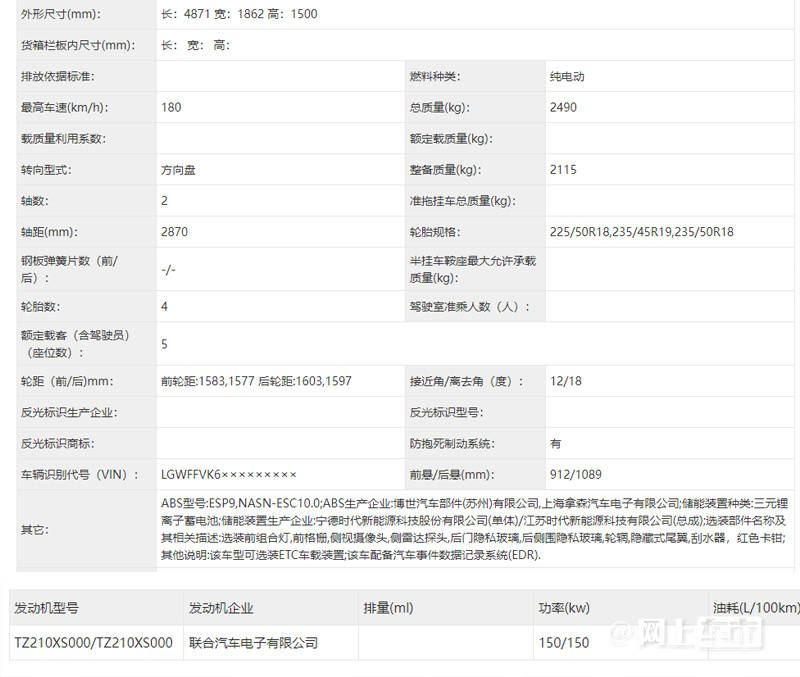800x677 pixels.
Task: Select the 轮胎规格 label
Action: [435, 232]
